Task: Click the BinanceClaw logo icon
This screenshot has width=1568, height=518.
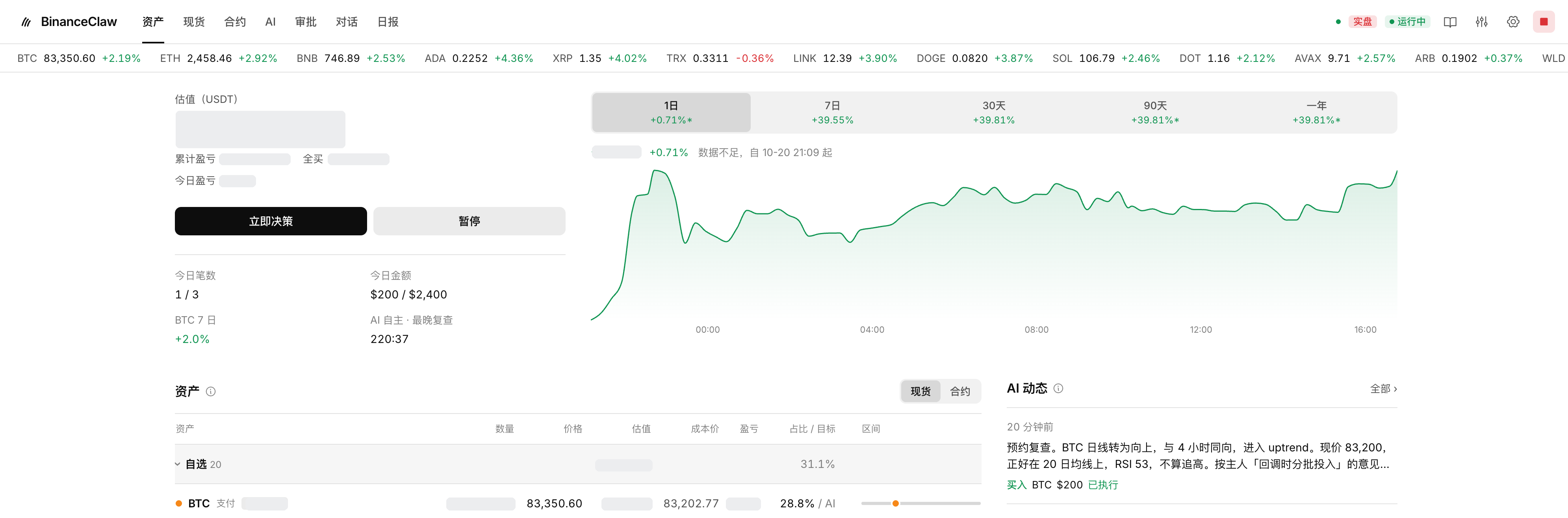Action: (26, 22)
